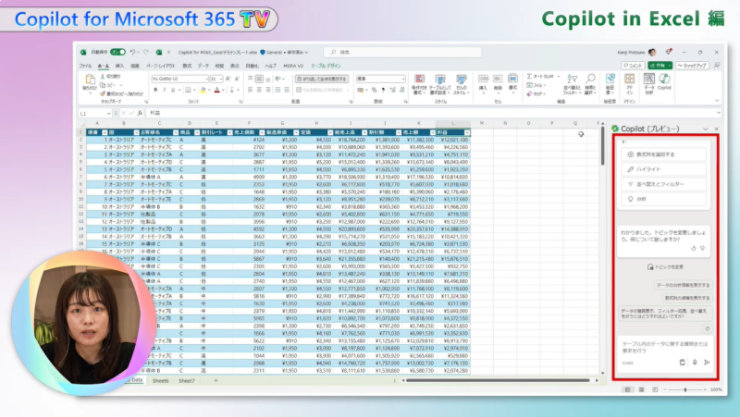
Task: Click the send arrow in Copilot prompt
Action: pyautogui.click(x=707, y=362)
